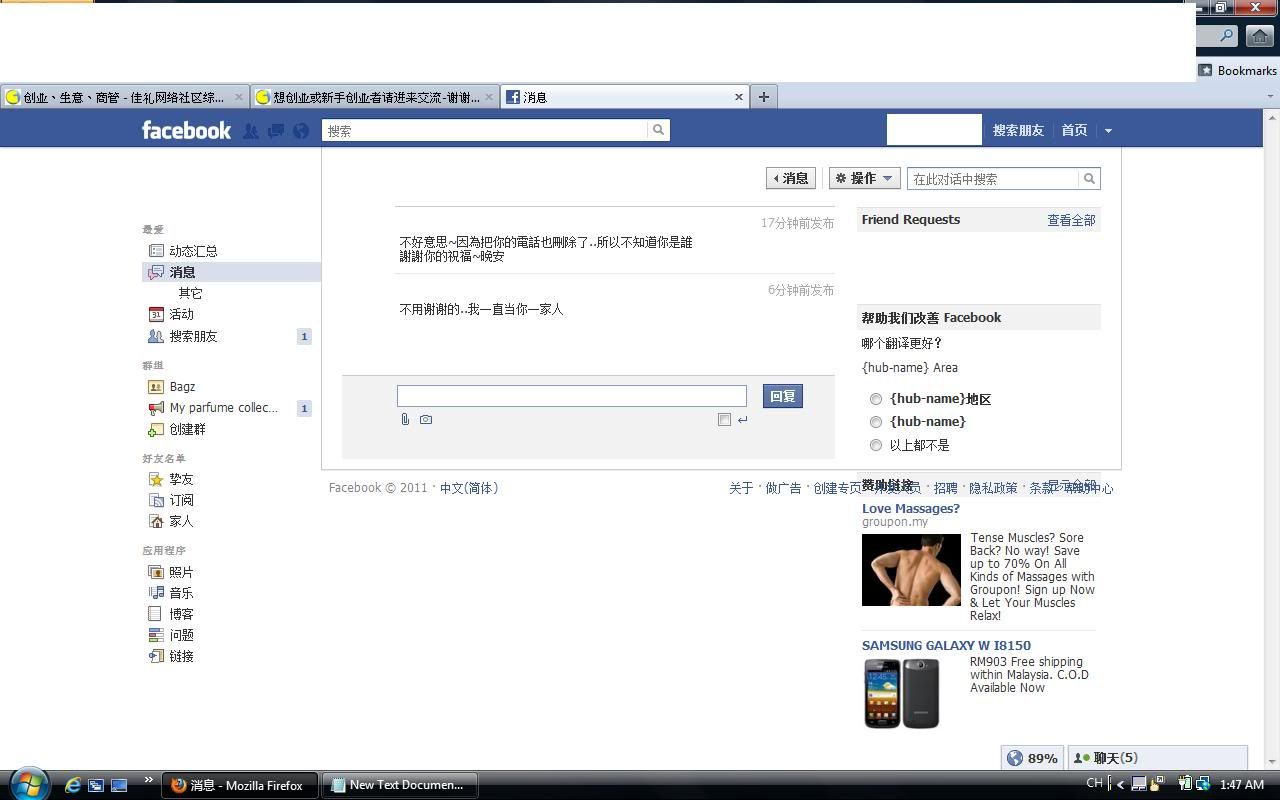Open the messages icon in Facebook header
Viewport: 1280px width, 800px height.
(x=276, y=131)
